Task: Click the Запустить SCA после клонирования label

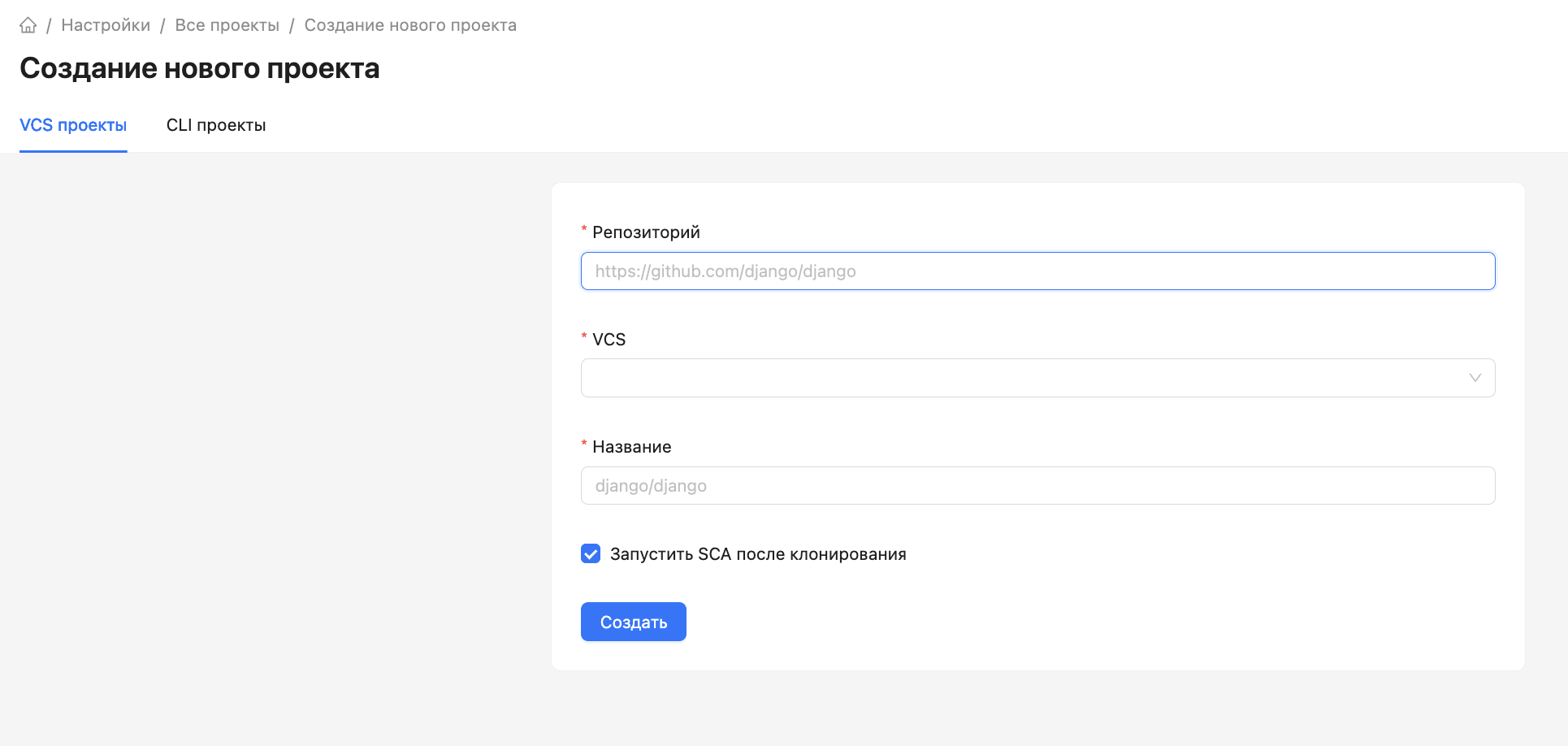Action: [x=758, y=554]
